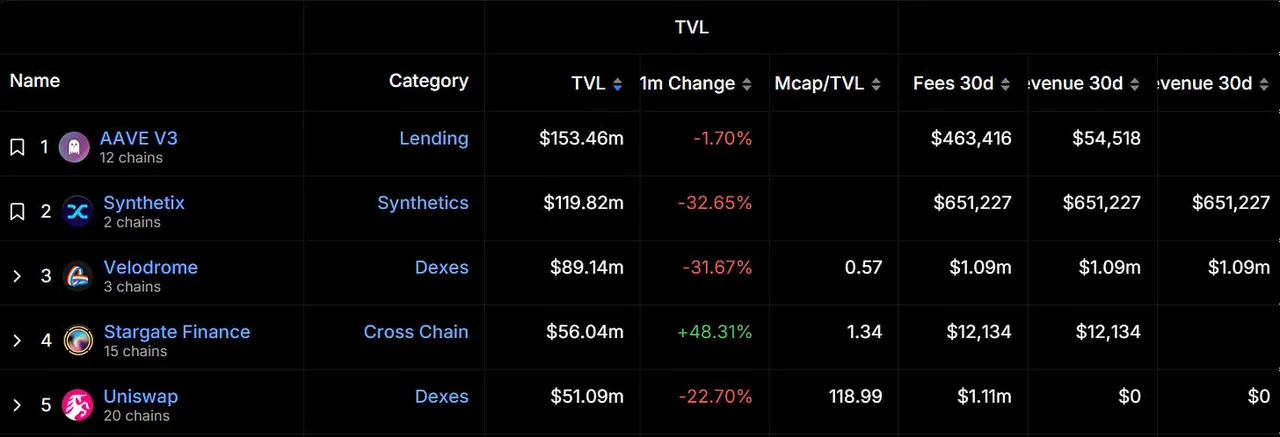Click the Name column header
The height and width of the screenshot is (437, 1280).
pyautogui.click(x=35, y=81)
